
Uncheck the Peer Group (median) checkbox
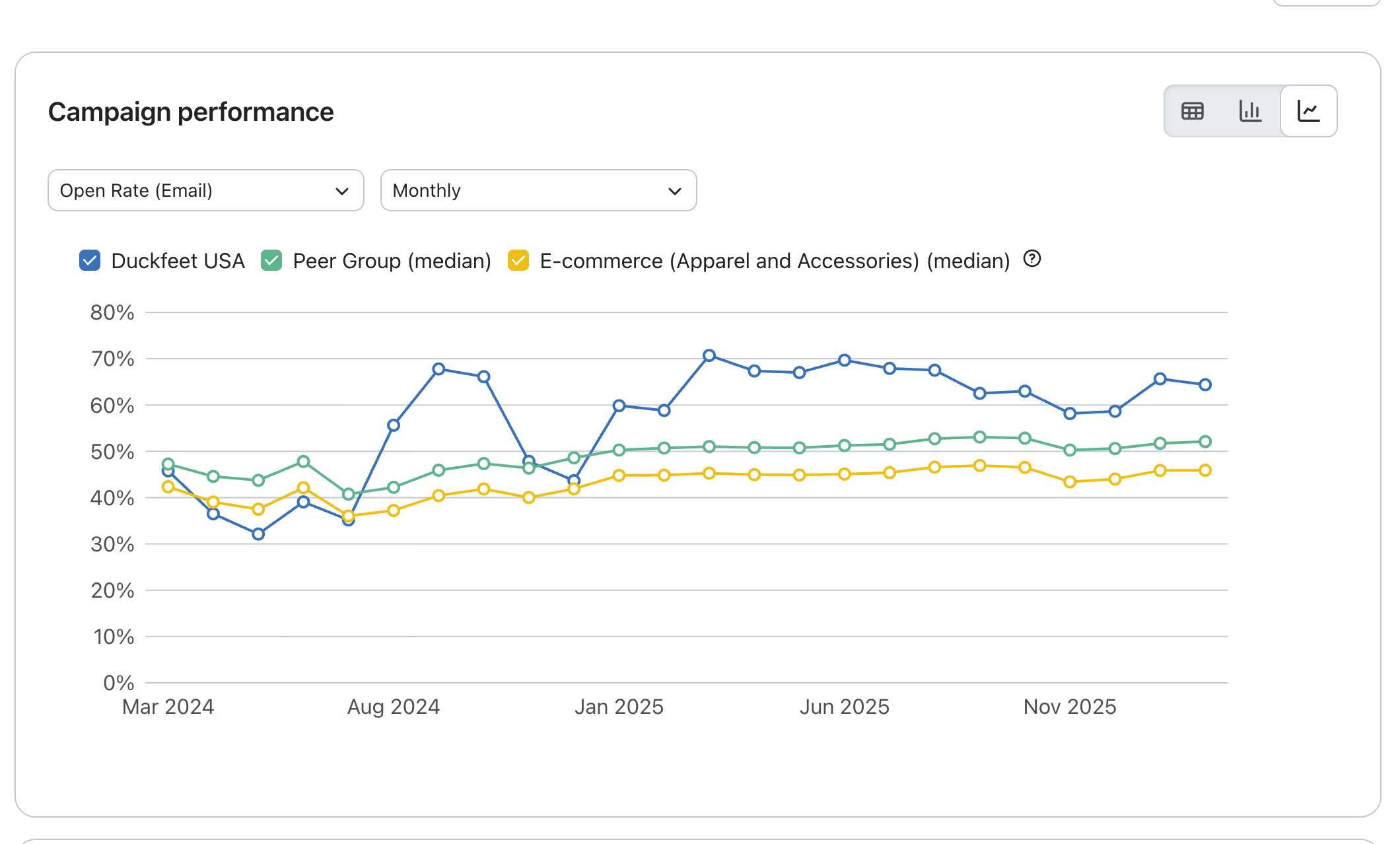pos(271,260)
